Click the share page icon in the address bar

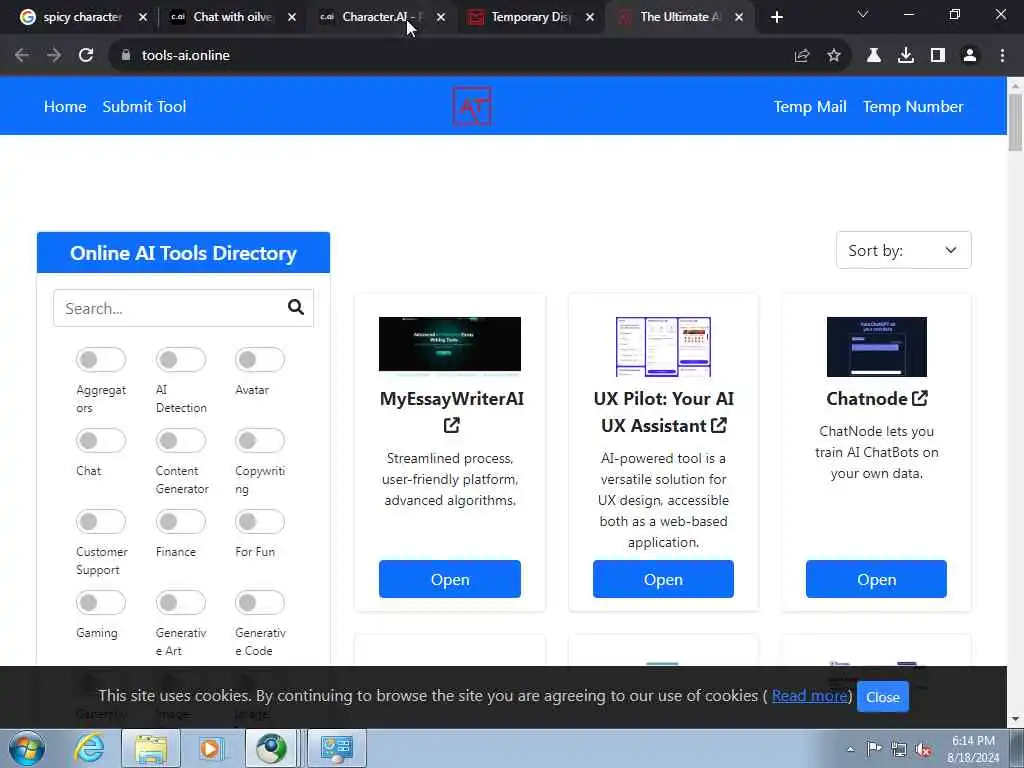tap(802, 56)
